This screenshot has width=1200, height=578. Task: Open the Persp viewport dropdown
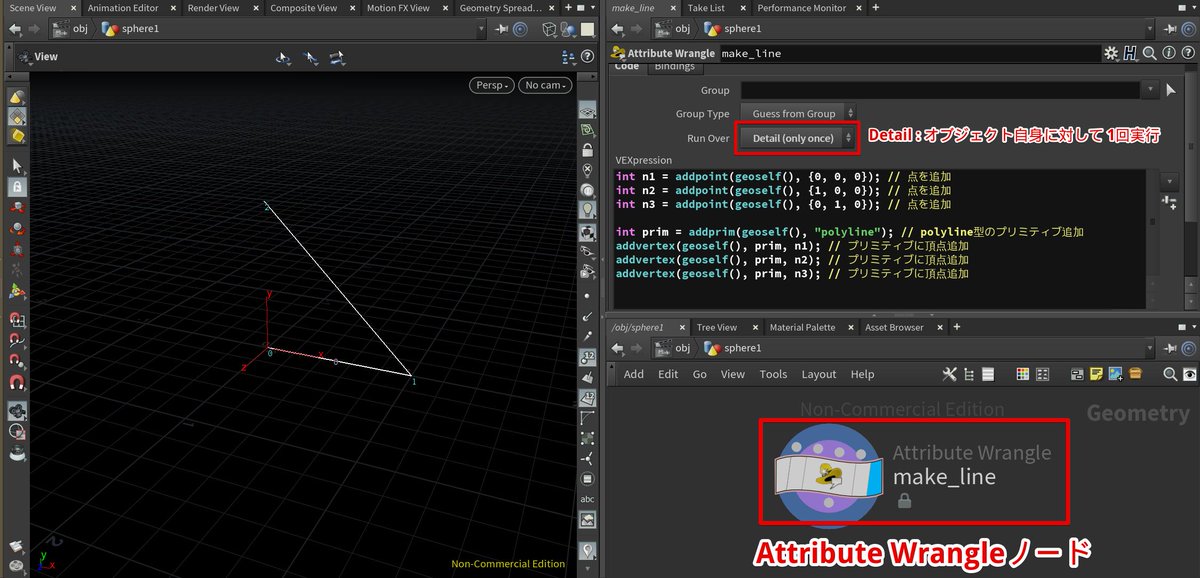coord(491,85)
